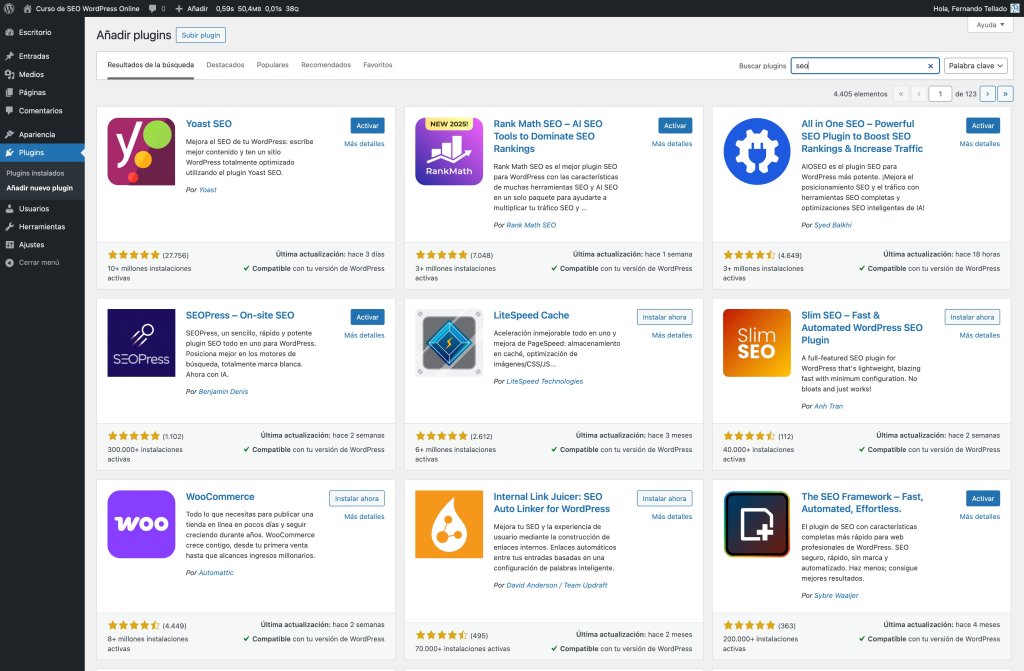1024x671 pixels.
Task: Clear the search field with the x icon
Action: 931,66
